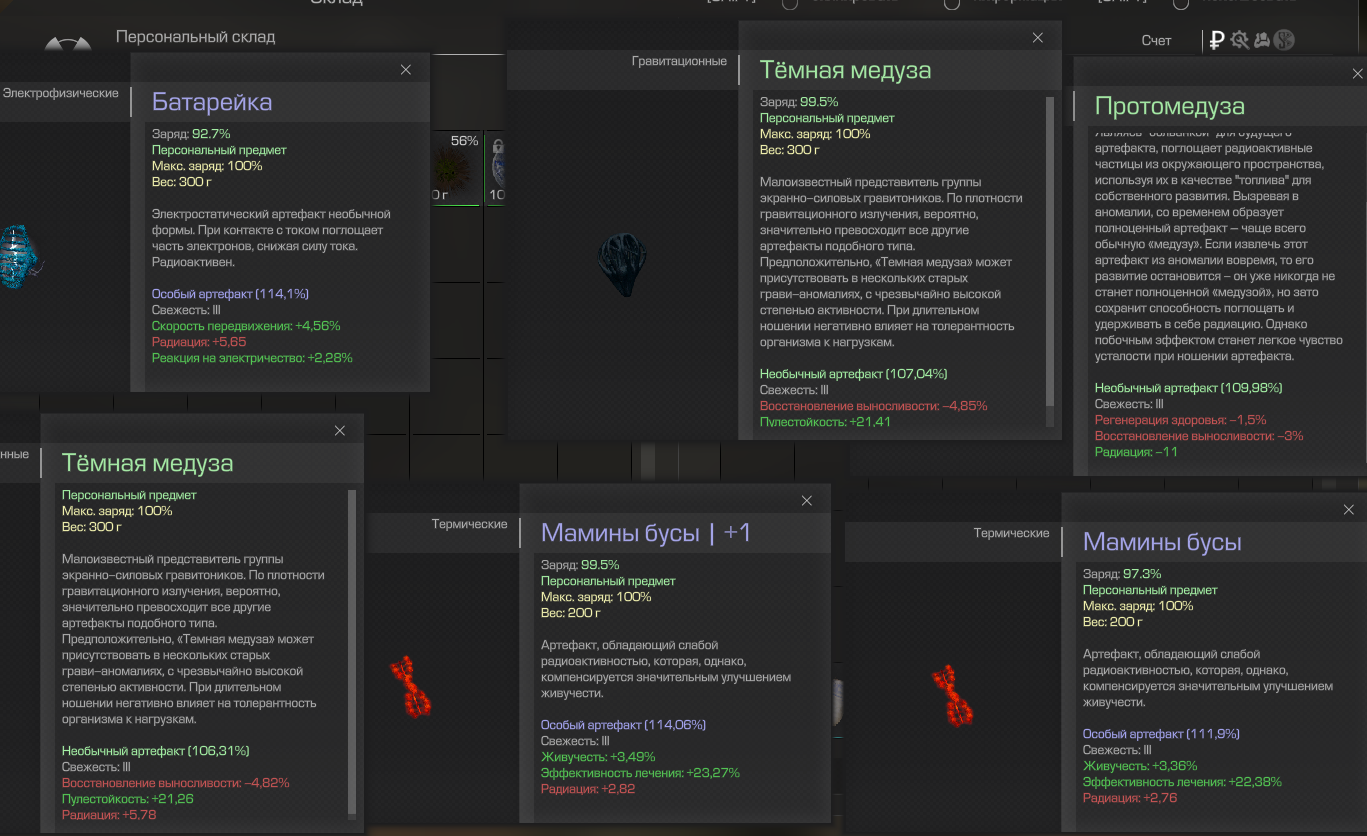
Task: Click Эффективность лечения: +22,38% stat
Action: [1182, 782]
